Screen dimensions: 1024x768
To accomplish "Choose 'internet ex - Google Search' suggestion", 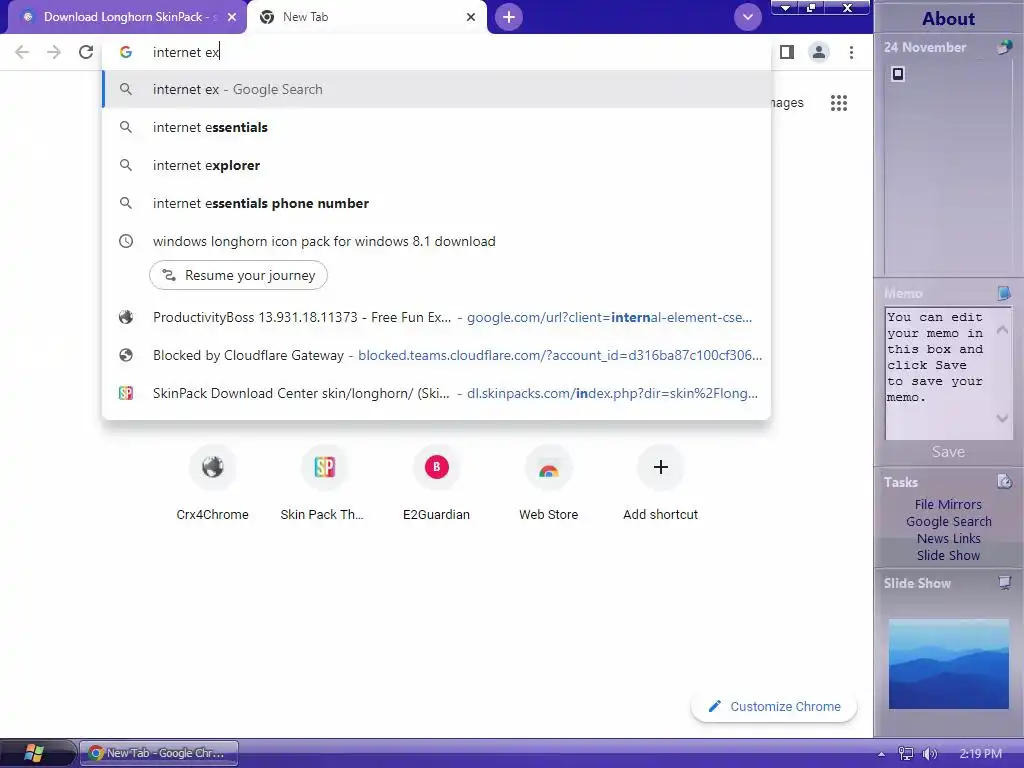I will click(436, 89).
